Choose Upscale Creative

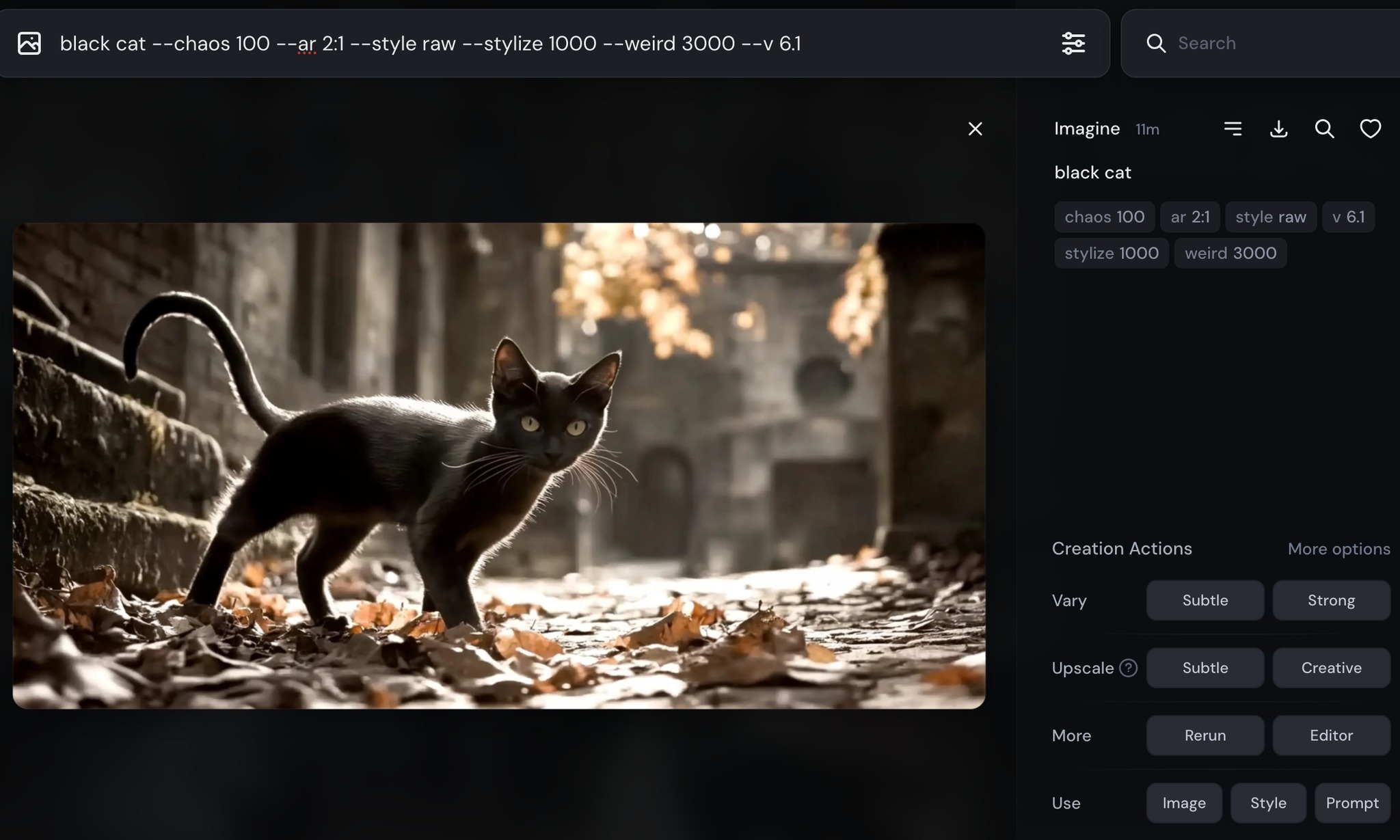(x=1331, y=668)
